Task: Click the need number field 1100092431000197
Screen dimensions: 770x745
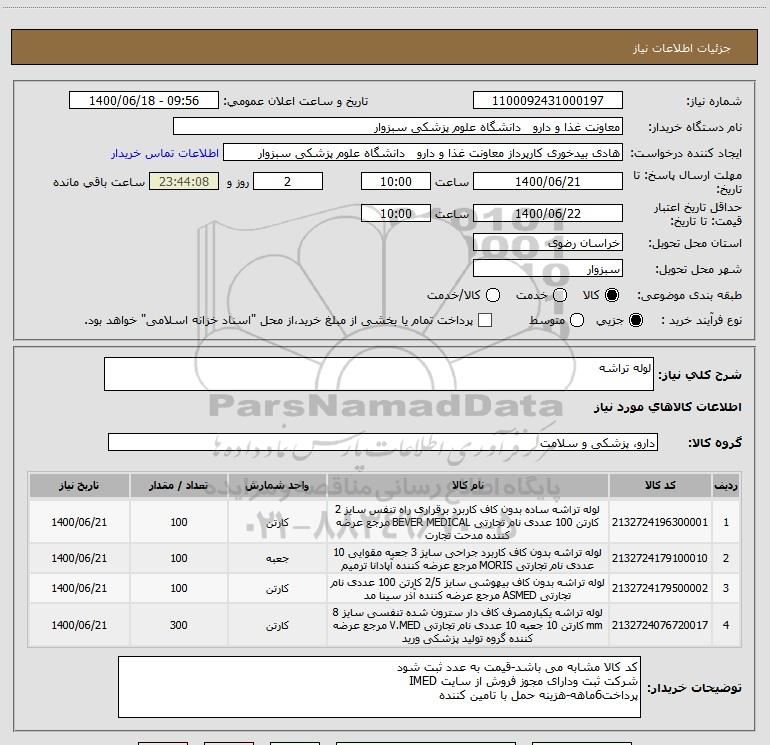Action: click(548, 101)
